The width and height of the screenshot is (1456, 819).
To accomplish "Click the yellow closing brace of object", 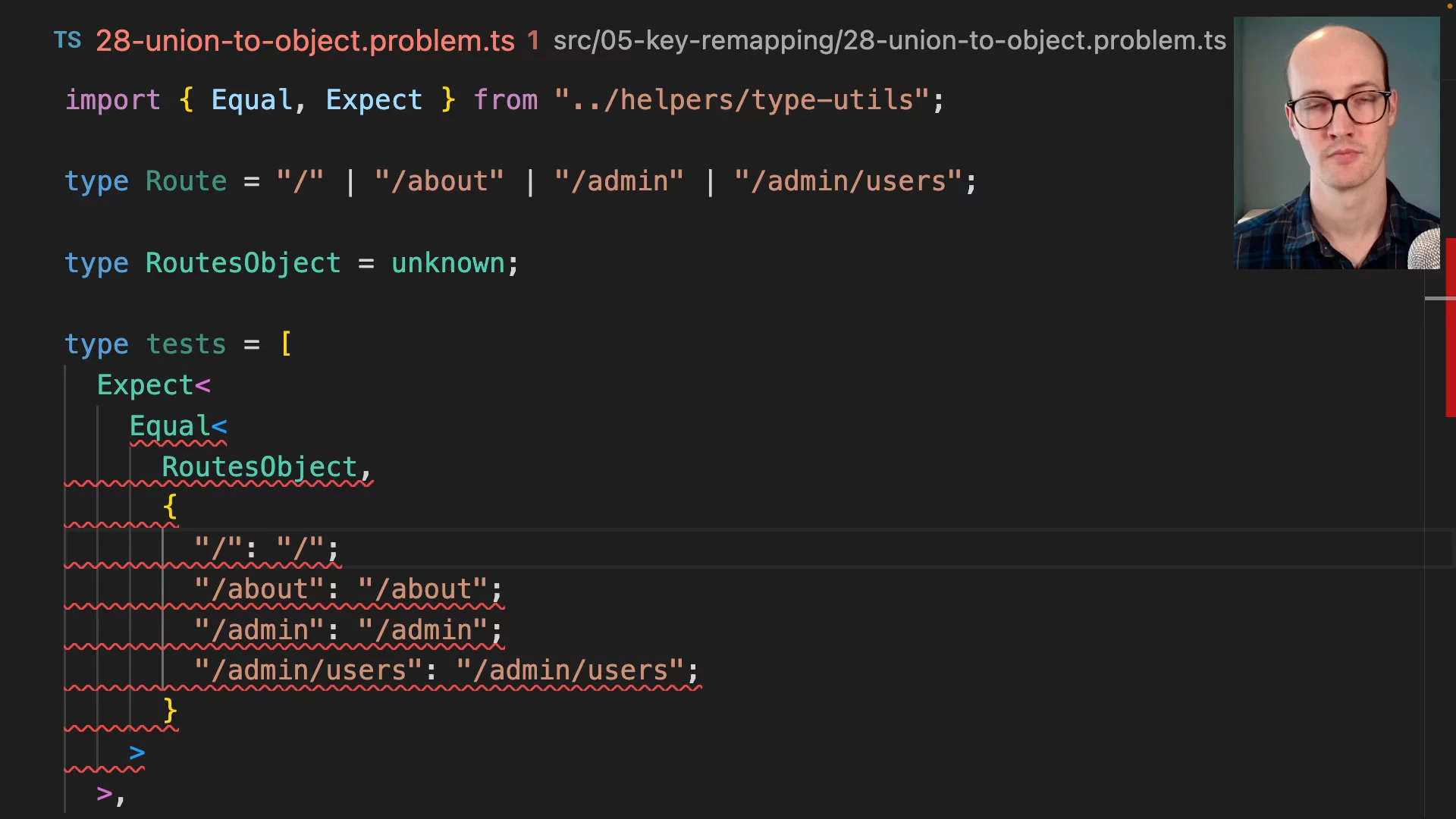I will point(170,711).
